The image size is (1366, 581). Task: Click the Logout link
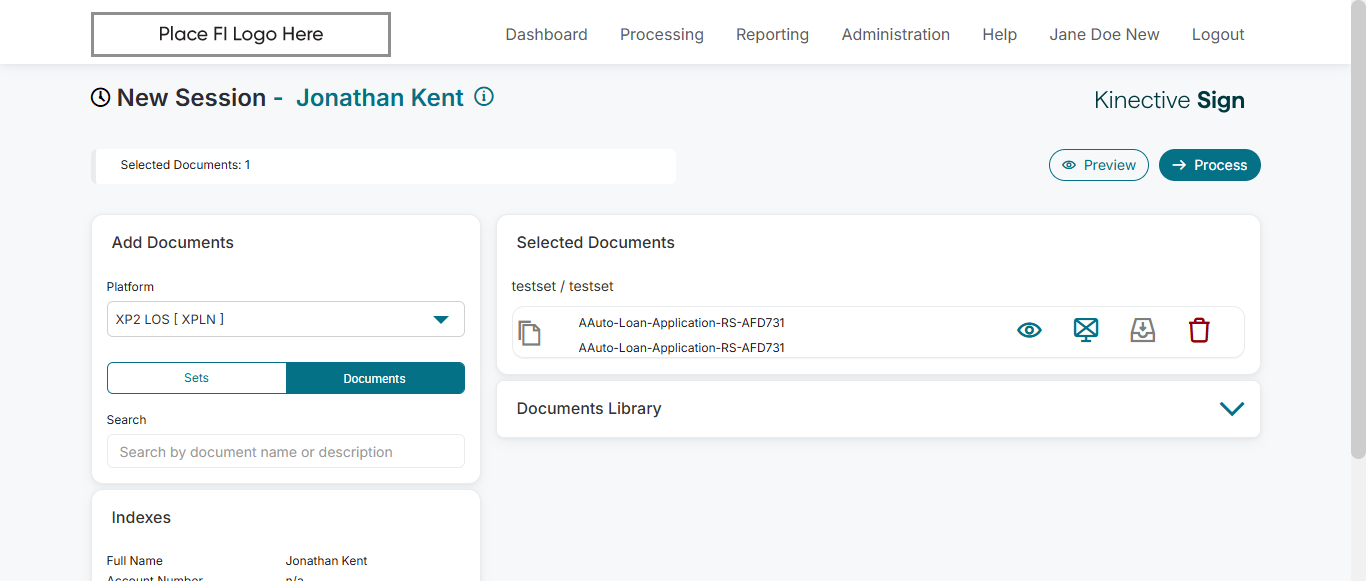(x=1218, y=34)
